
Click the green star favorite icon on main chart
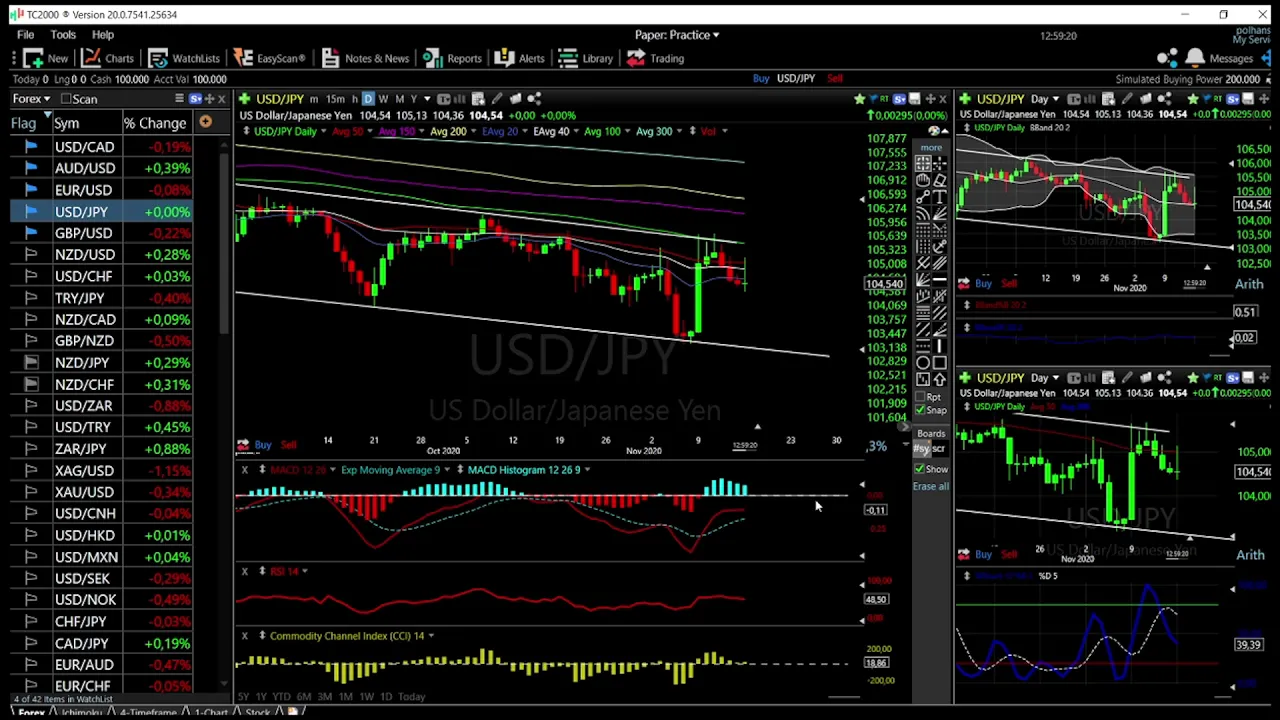pos(859,99)
